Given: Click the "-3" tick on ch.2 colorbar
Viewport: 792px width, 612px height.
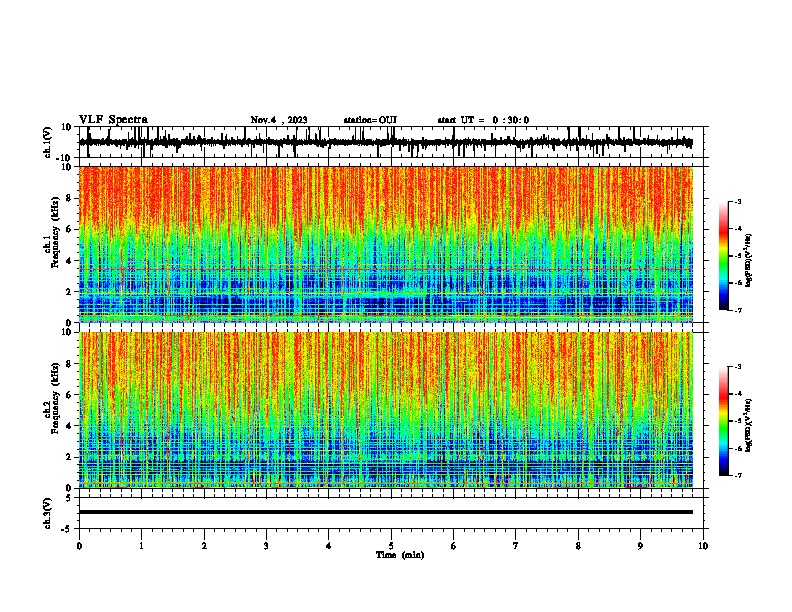Looking at the screenshot, I should click(x=737, y=367).
